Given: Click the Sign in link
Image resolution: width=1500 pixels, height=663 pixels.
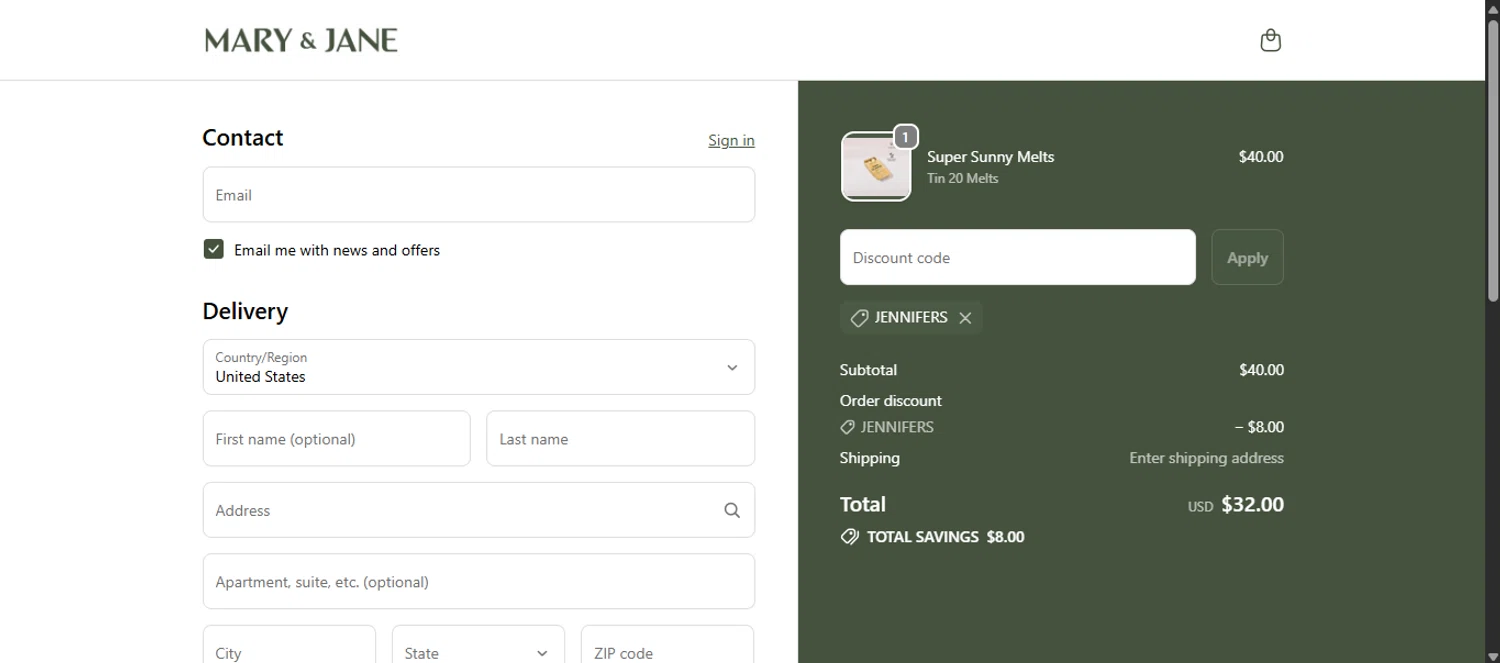Looking at the screenshot, I should [731, 140].
